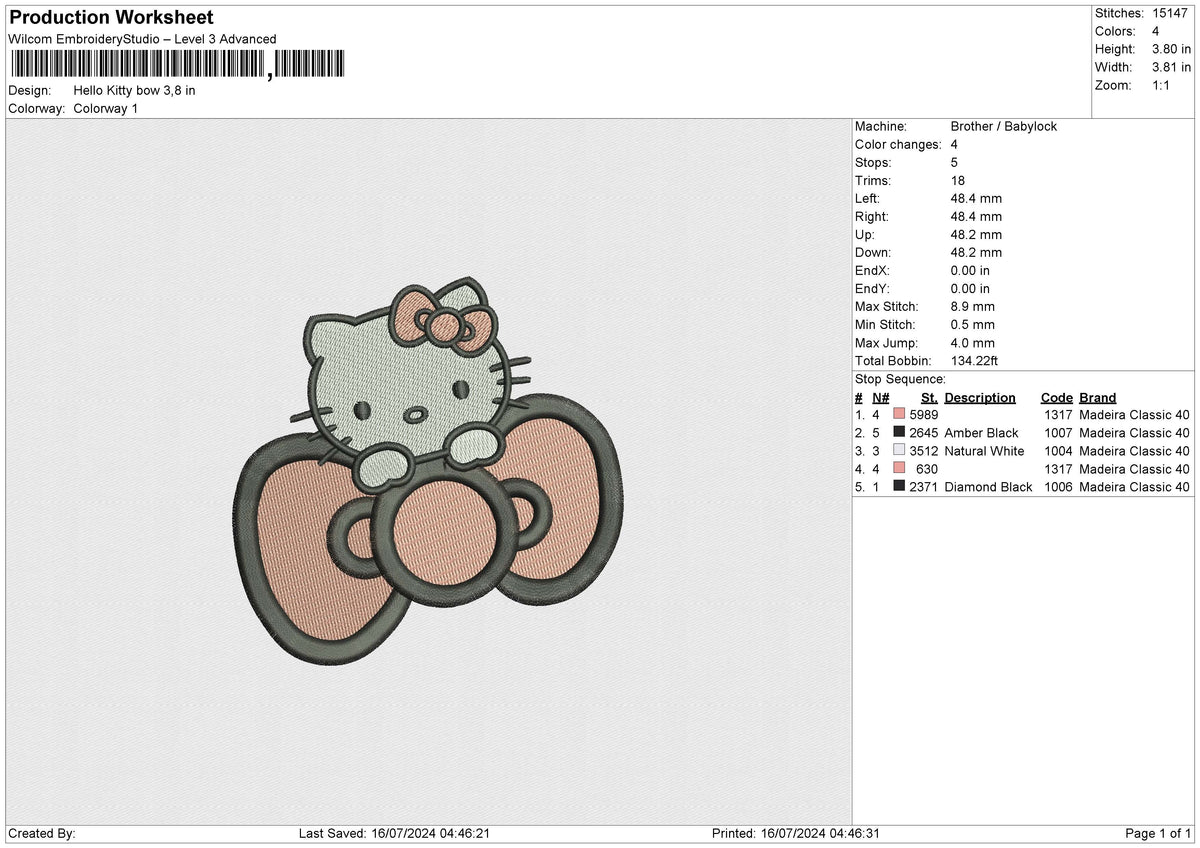This screenshot has width=1200, height=848.
Task: Click stitch count 630 in stop 4
Action: [x=927, y=469]
